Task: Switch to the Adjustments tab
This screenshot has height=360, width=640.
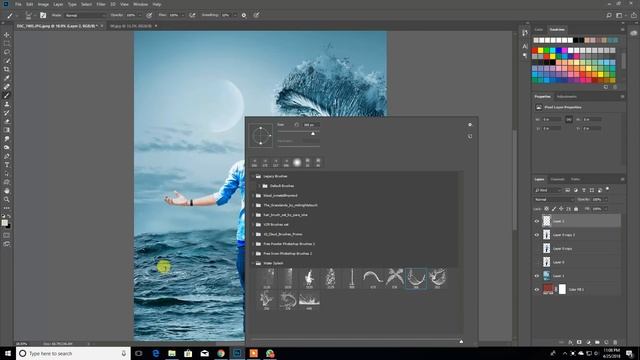Action: click(567, 97)
